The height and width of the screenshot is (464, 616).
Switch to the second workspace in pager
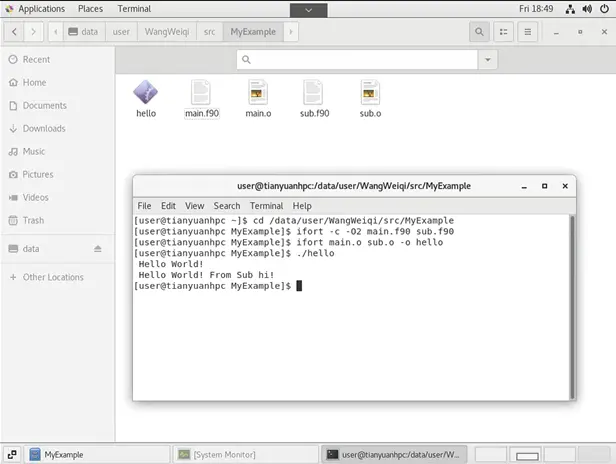point(527,454)
